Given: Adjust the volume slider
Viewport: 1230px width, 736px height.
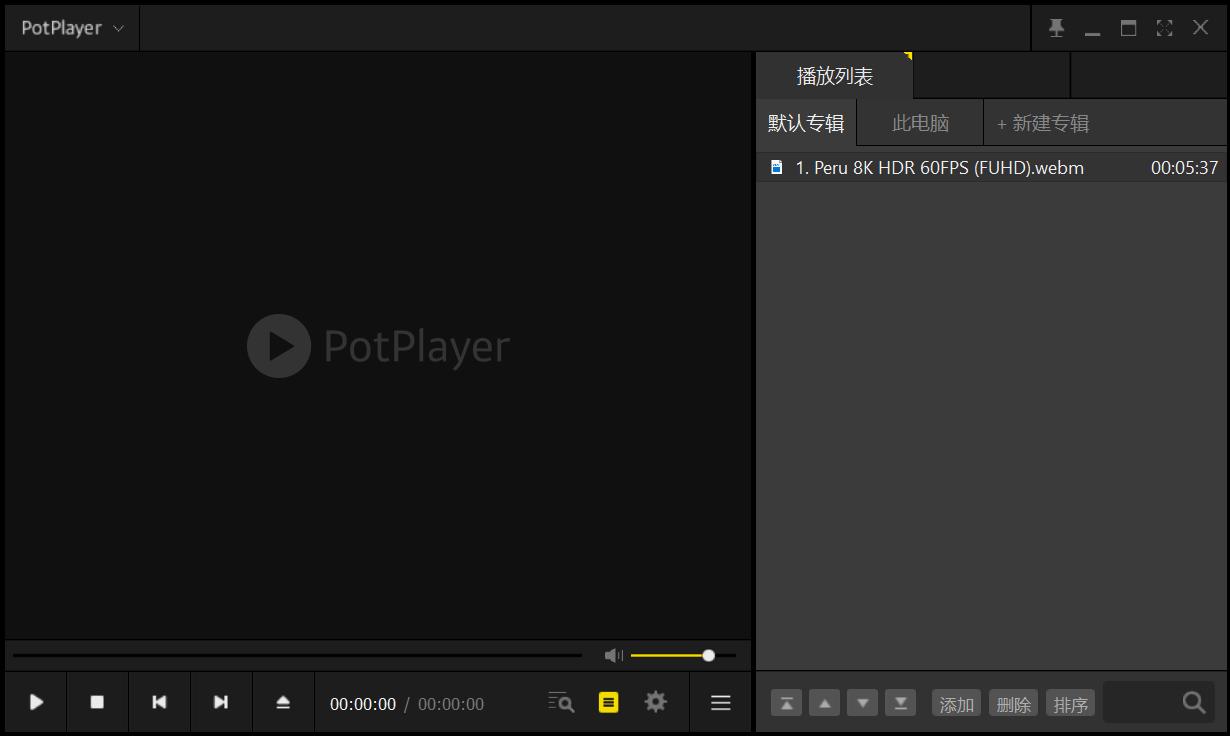Looking at the screenshot, I should pos(707,655).
